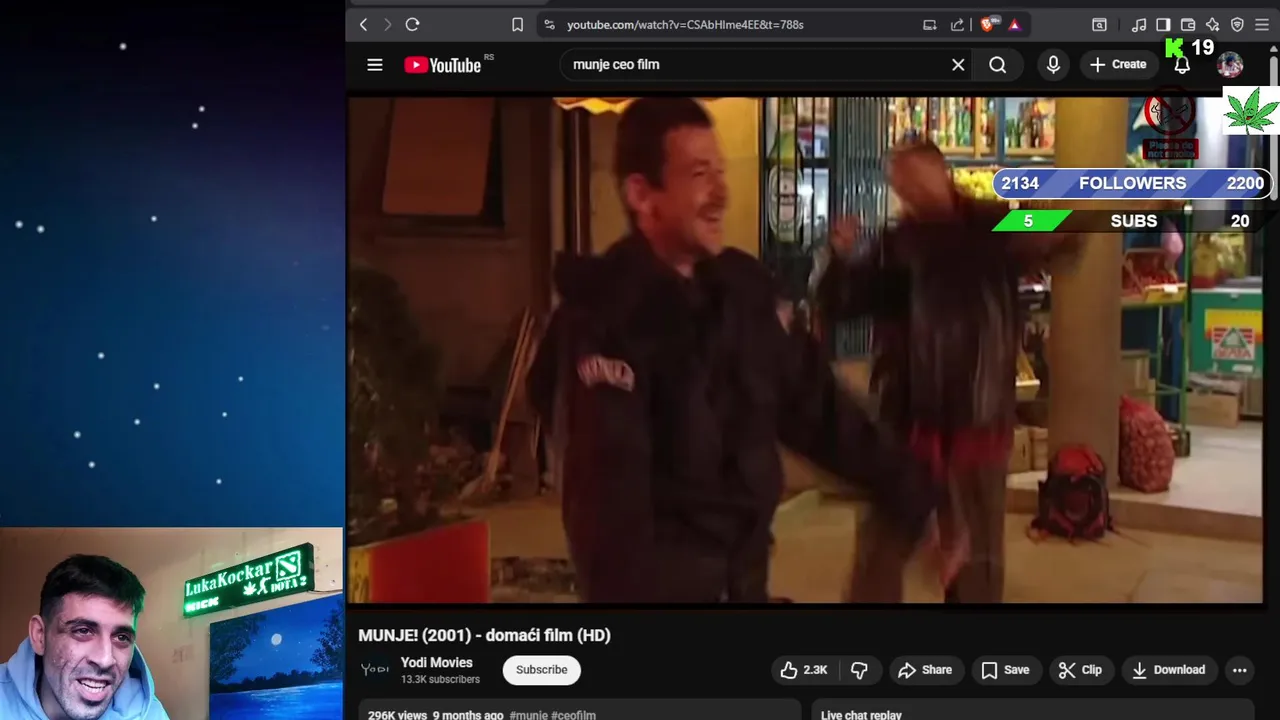Screen dimensions: 1280x720
Task: Bookmark this page with the bookmark icon
Action: click(517, 25)
